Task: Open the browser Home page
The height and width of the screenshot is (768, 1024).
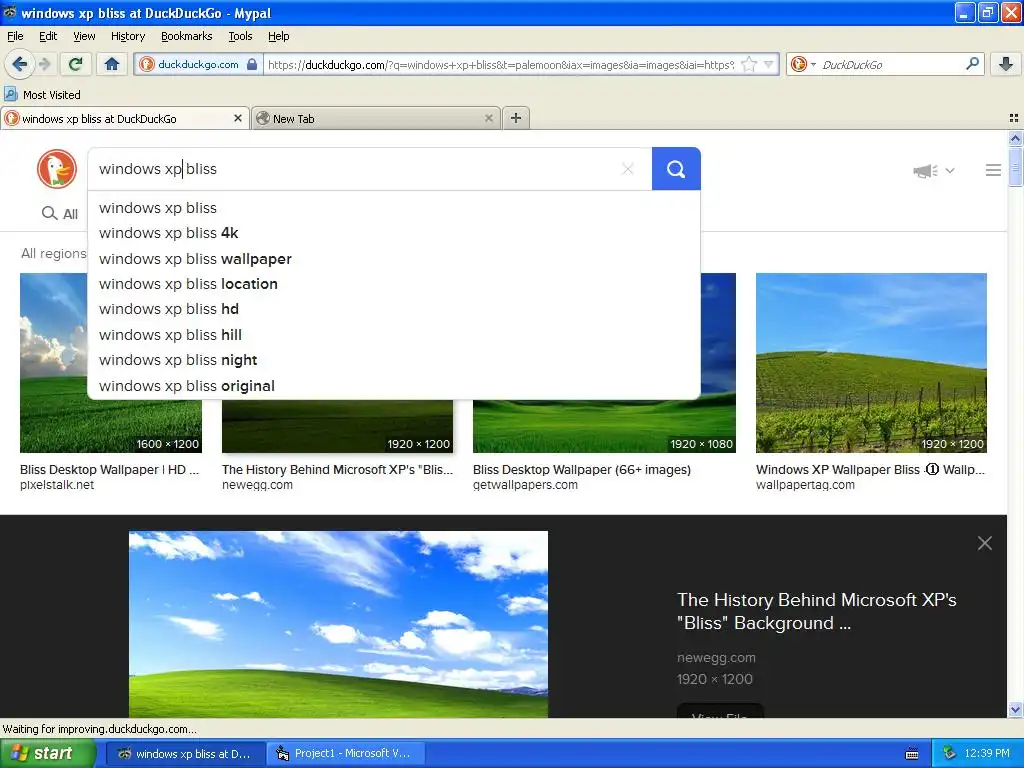Action: 112,64
